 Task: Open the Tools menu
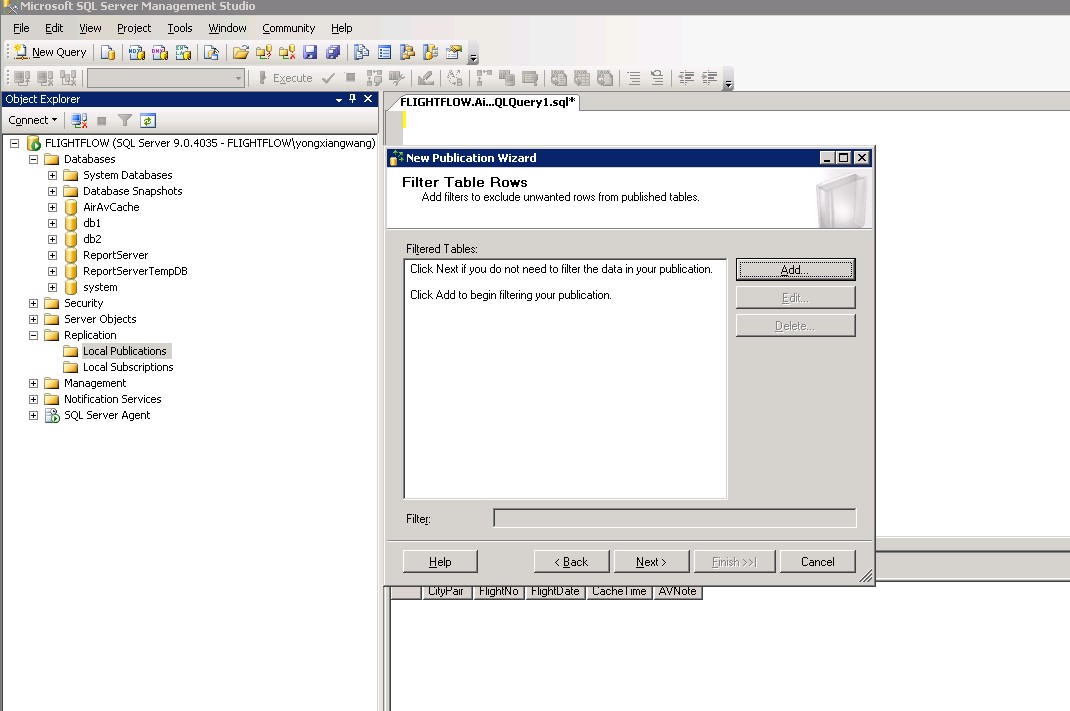point(180,28)
